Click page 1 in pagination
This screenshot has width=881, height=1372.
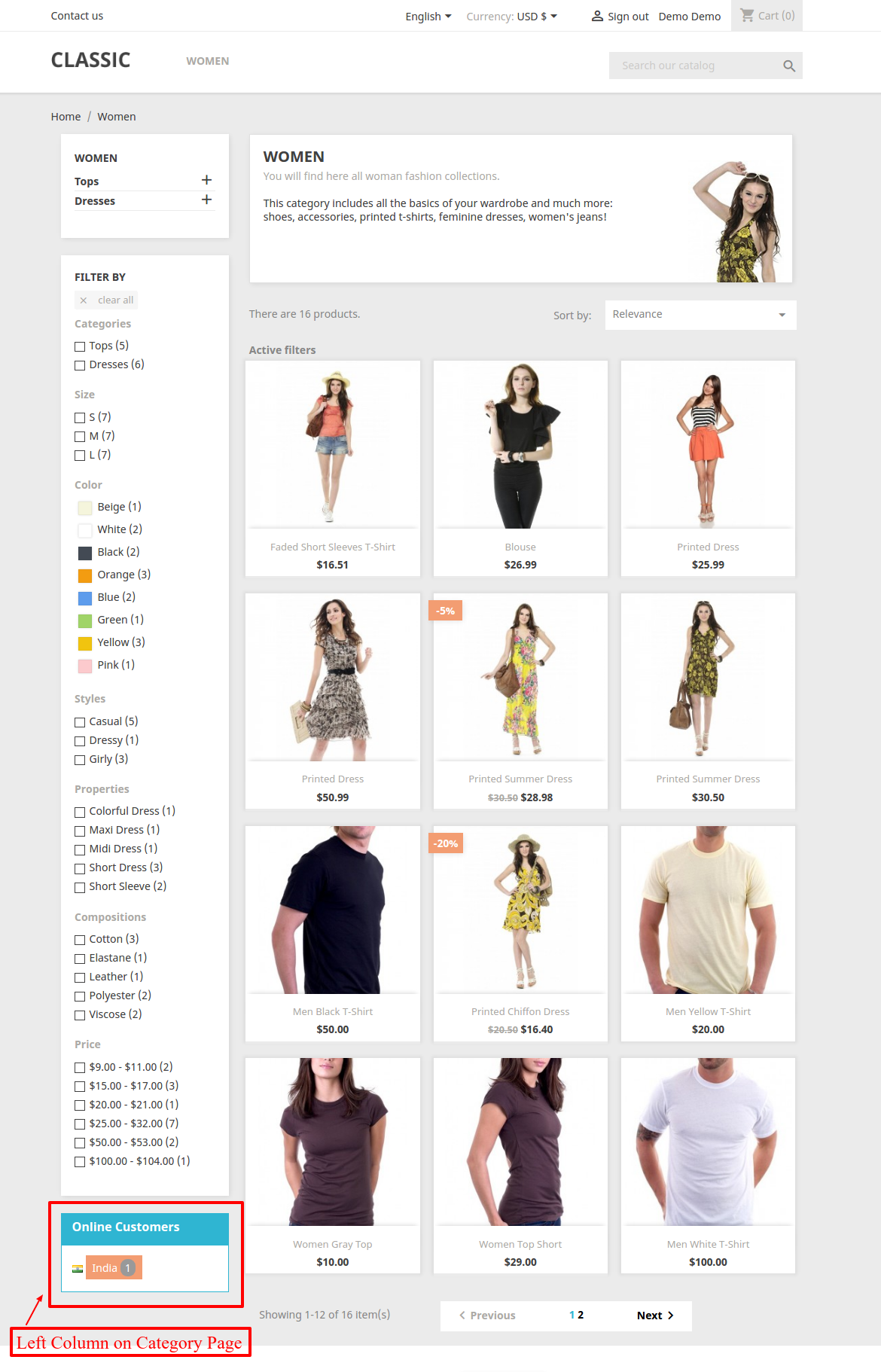tap(572, 1315)
